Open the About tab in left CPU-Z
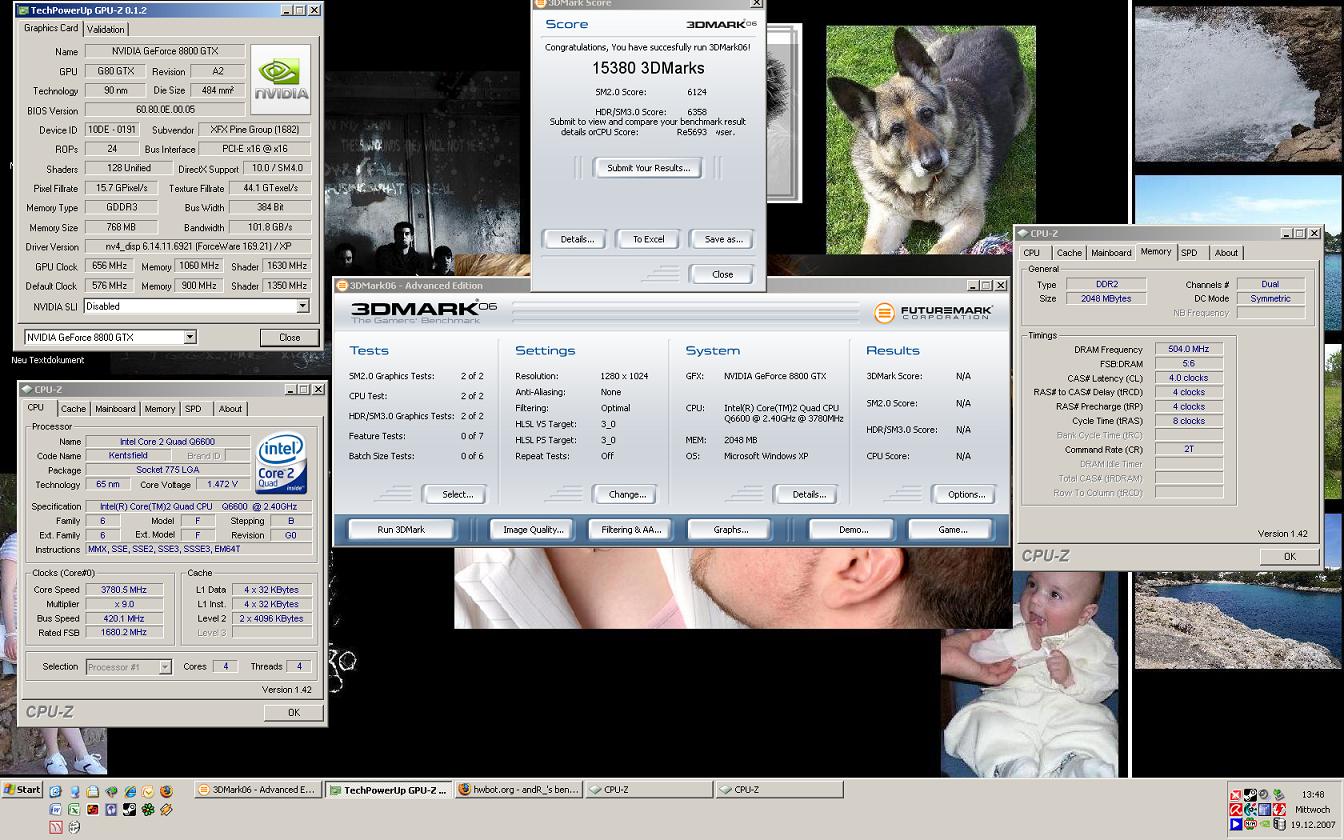 coord(230,408)
